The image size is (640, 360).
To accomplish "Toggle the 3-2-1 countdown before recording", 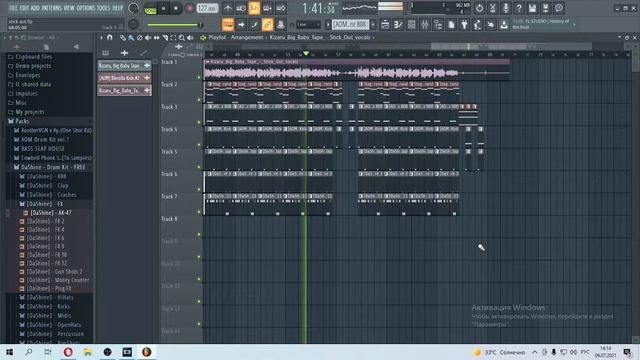I will pos(254,8).
